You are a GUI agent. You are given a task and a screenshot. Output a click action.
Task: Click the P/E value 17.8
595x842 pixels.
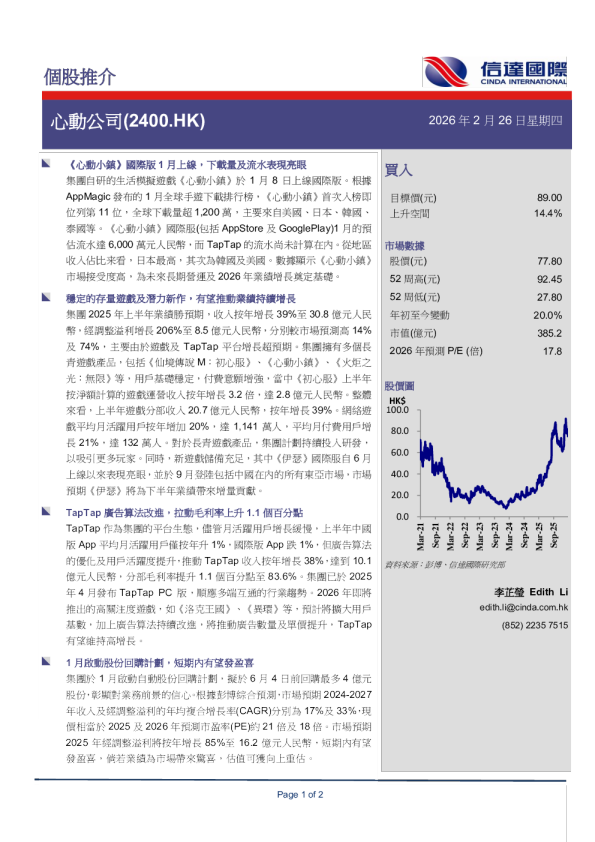point(553,351)
